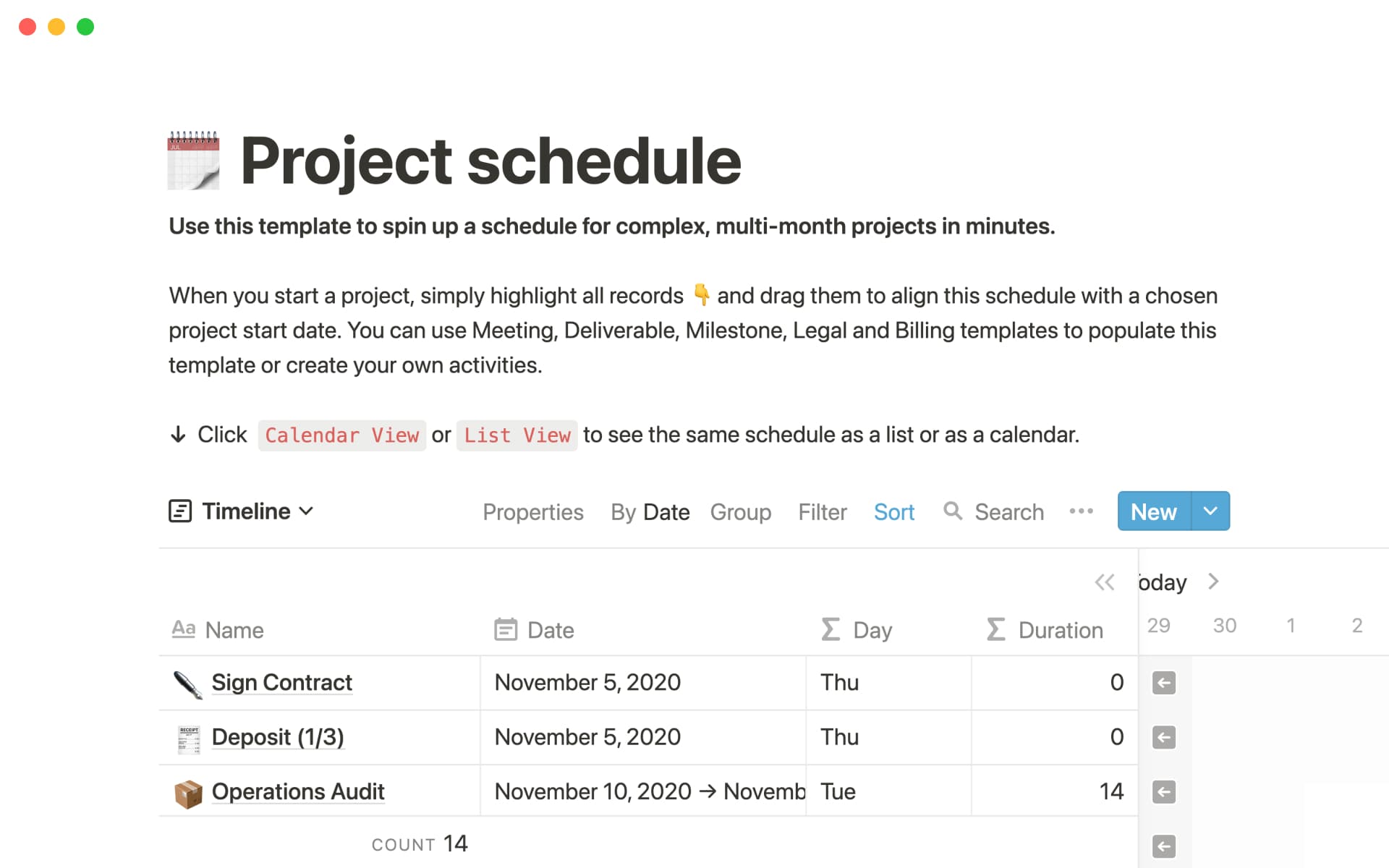Click the Σ icon on the Day column
This screenshot has height=868, width=1389.
pyautogui.click(x=829, y=629)
